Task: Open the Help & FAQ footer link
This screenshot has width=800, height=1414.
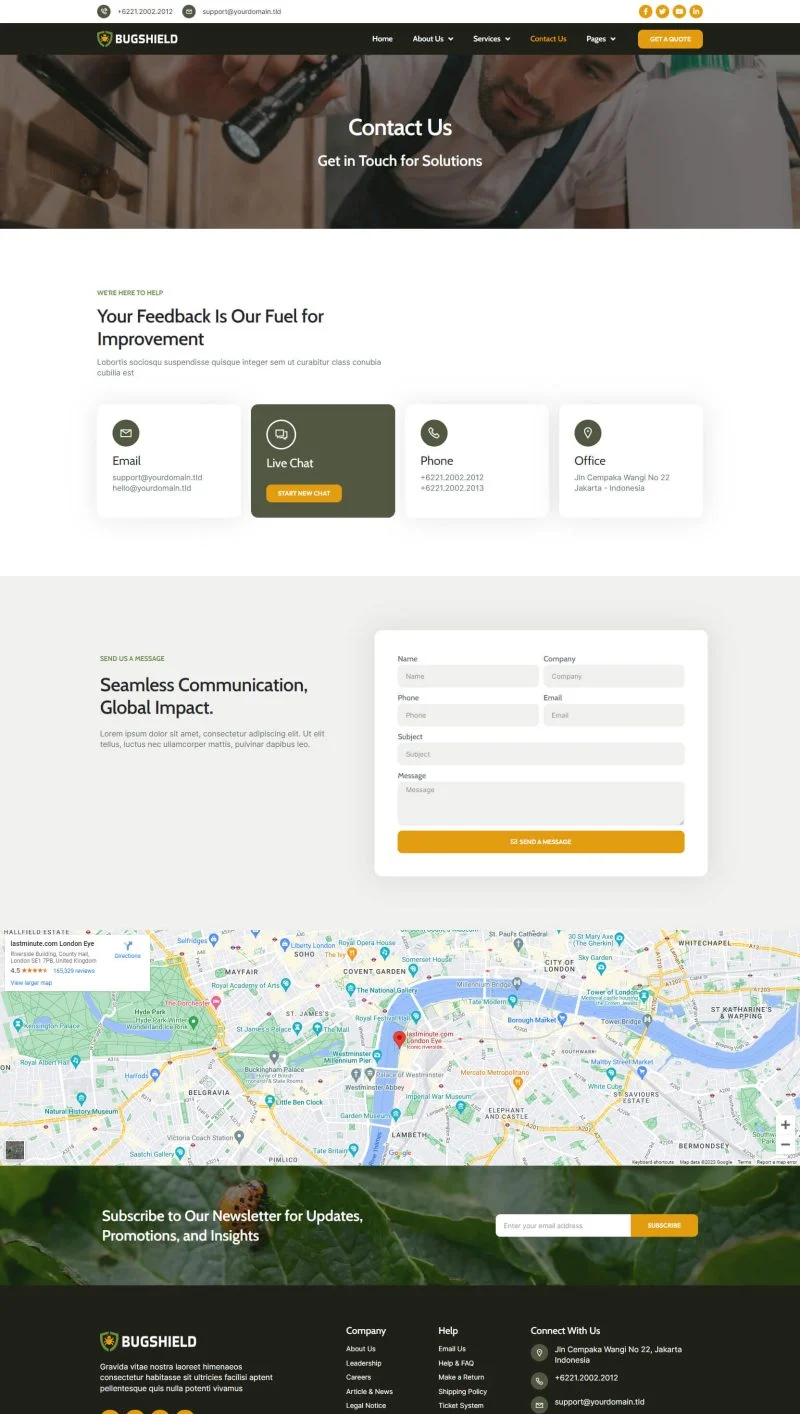Action: tap(456, 1363)
